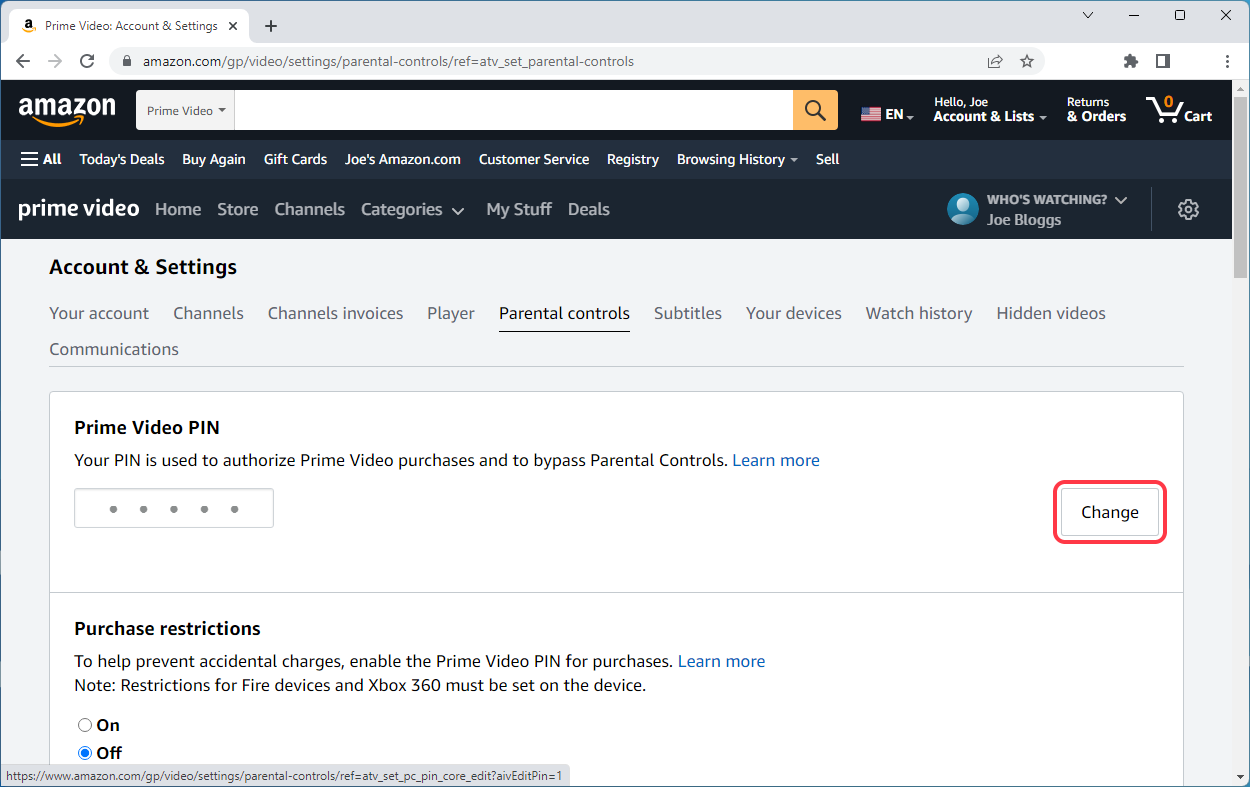Open Joe's Amazon.com link
Screen dimensions: 1250x787
(403, 159)
